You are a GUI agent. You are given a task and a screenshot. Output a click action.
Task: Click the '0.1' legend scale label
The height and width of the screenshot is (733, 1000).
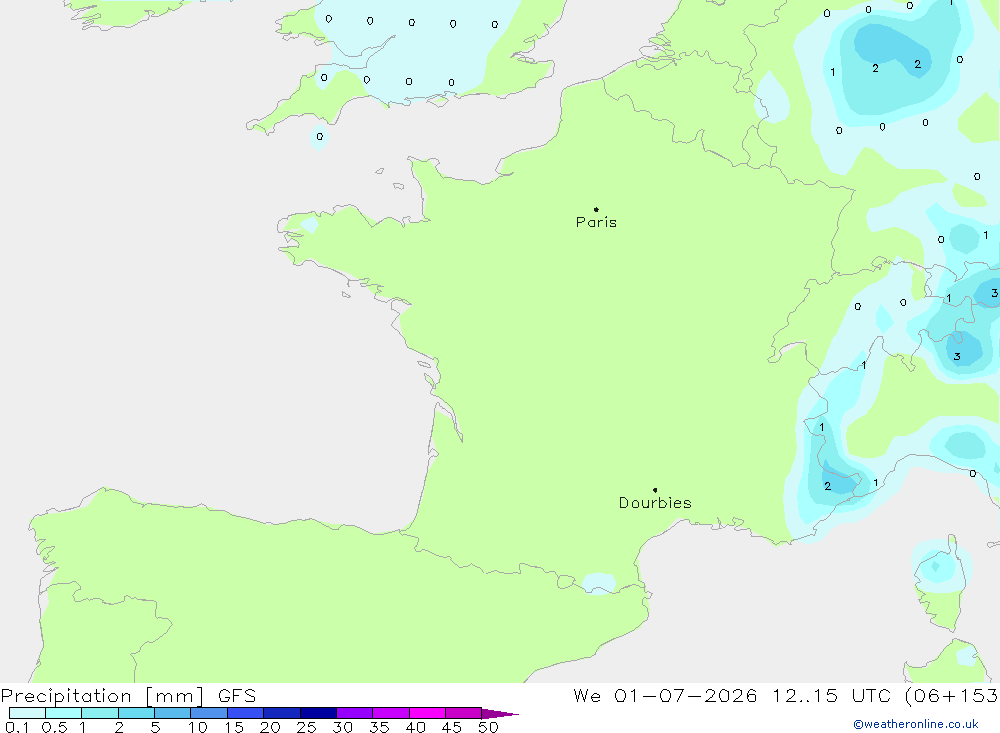tap(17, 727)
